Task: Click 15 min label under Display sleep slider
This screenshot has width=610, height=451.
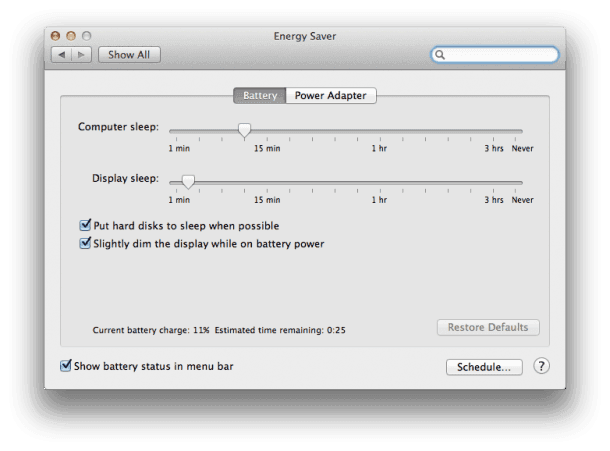Action: pos(267,200)
